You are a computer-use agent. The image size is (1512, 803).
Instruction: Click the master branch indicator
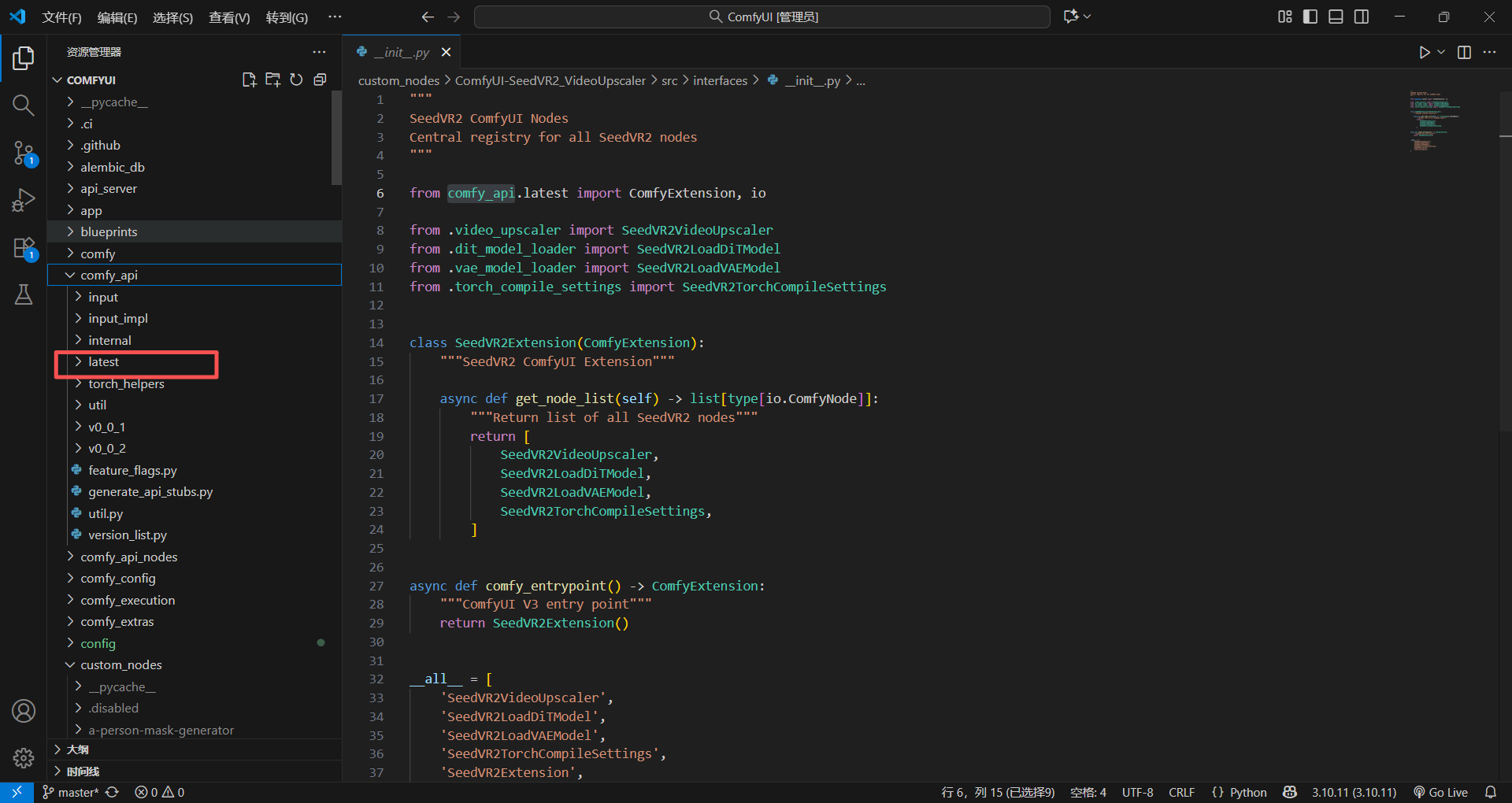tap(72, 792)
